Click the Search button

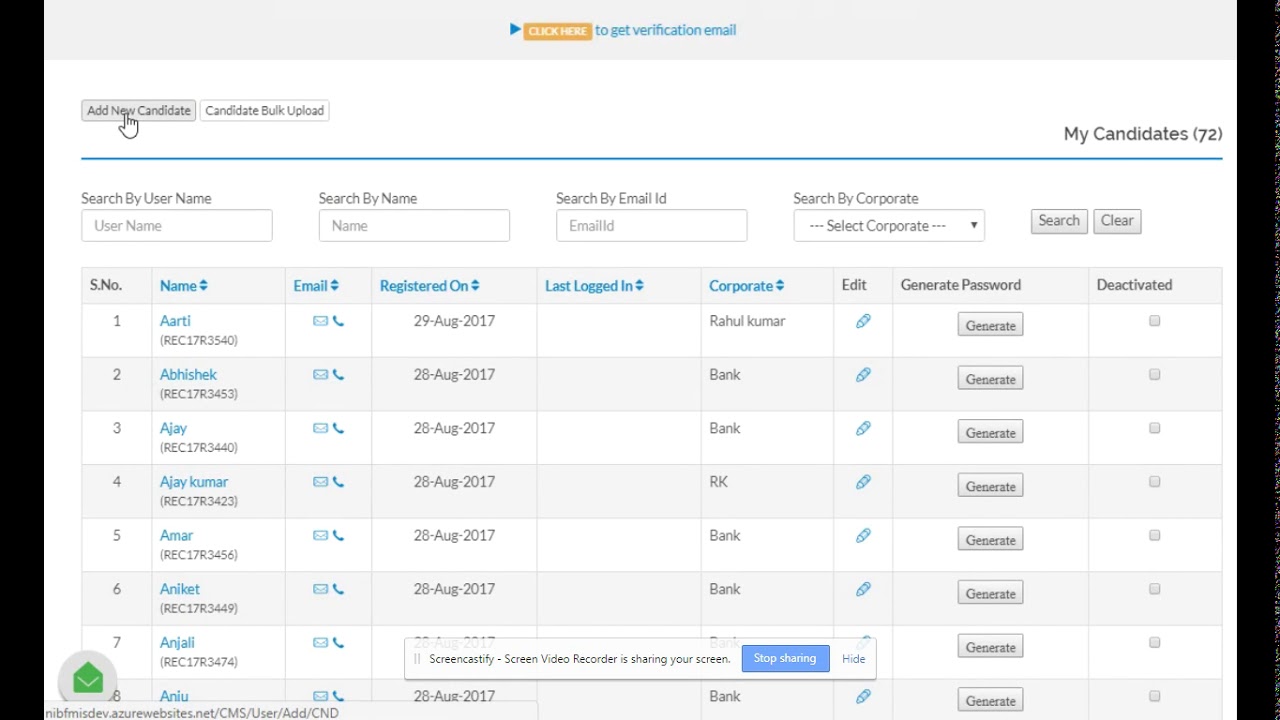[x=1059, y=221]
